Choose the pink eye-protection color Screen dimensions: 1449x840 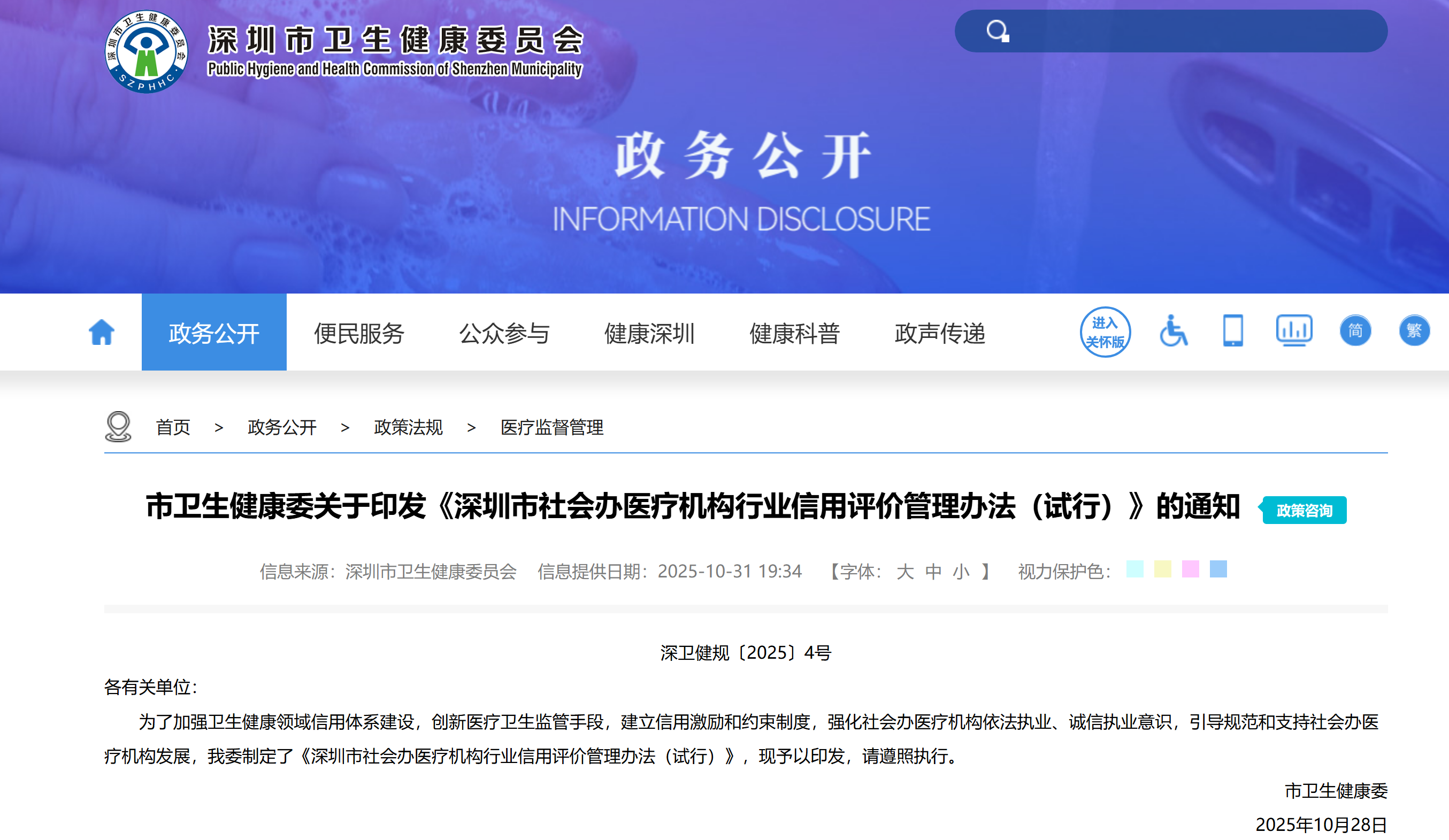(1190, 568)
